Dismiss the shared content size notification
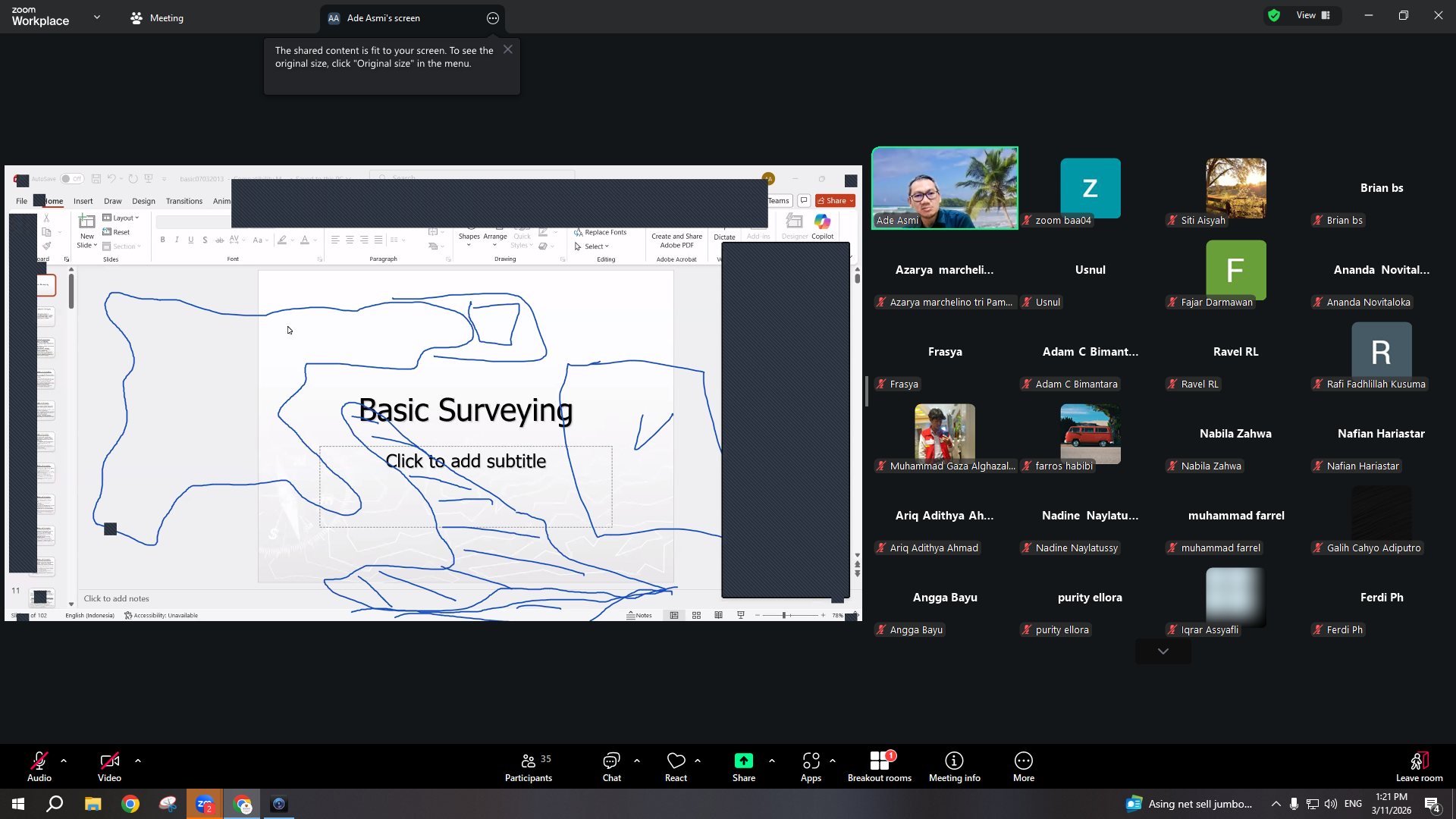The height and width of the screenshot is (819, 1456). (x=508, y=49)
